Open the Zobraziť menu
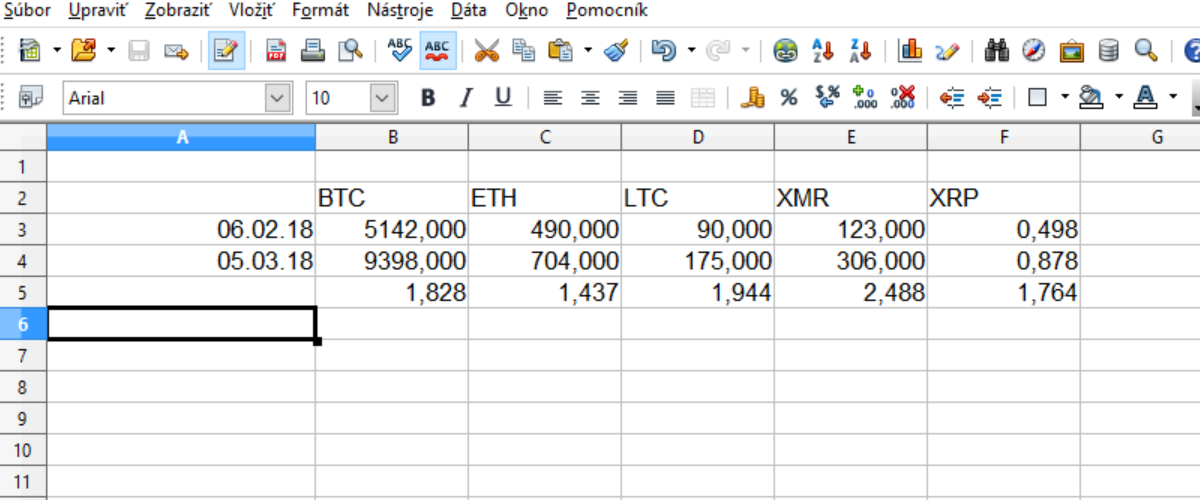 pos(177,11)
